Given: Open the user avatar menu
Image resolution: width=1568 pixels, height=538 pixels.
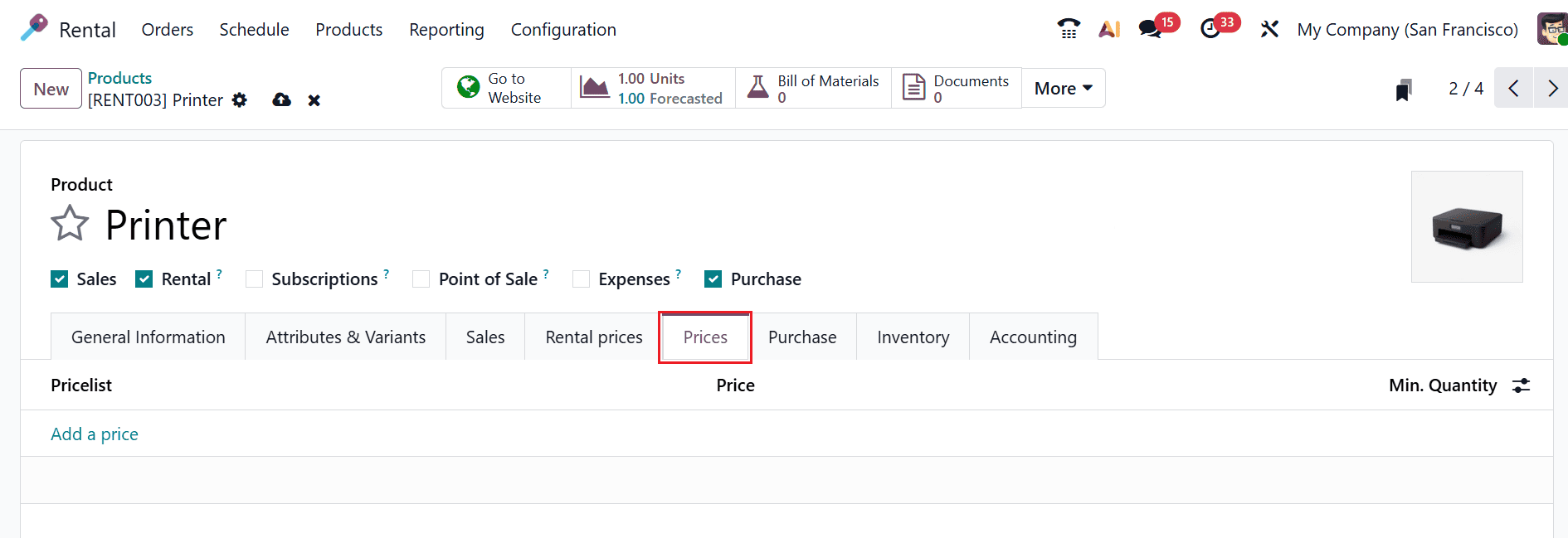Looking at the screenshot, I should (x=1552, y=29).
